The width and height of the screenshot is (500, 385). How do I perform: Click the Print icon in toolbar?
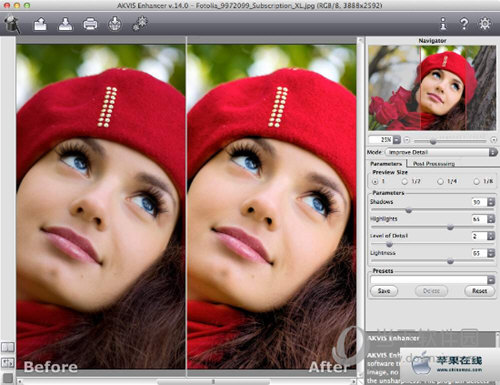[90, 24]
